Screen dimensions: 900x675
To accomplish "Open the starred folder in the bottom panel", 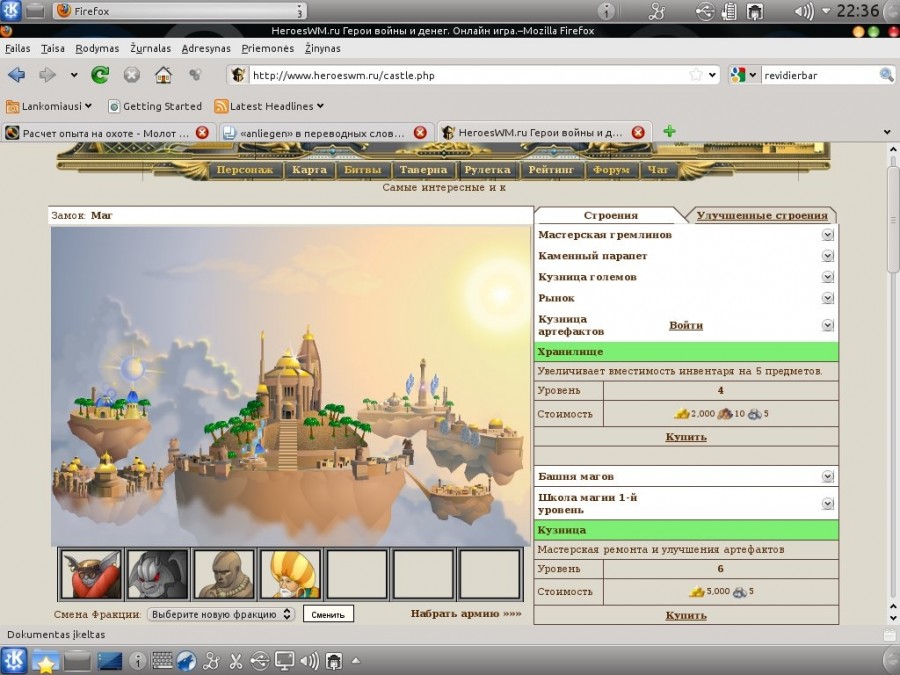I will [x=45, y=661].
